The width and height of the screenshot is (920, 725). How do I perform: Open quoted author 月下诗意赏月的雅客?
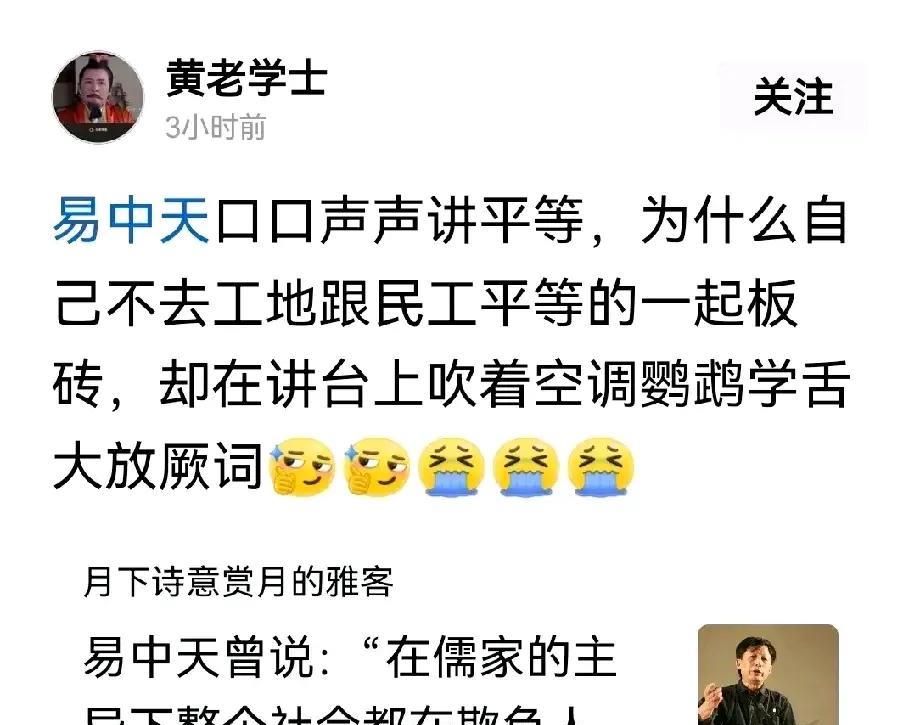238,581
